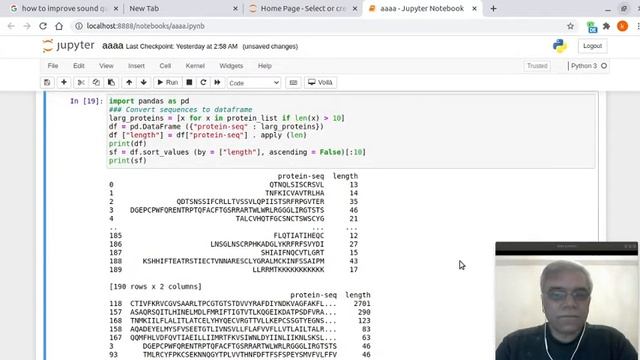Open the Help menu

(x=264, y=66)
